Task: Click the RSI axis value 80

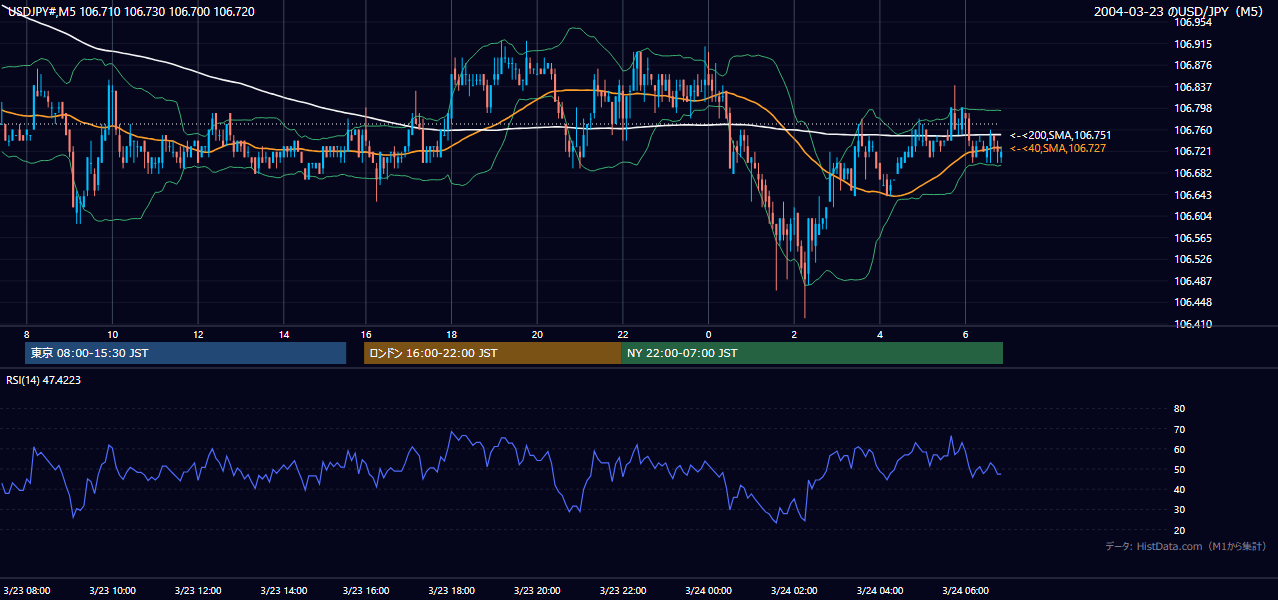Action: point(1179,409)
